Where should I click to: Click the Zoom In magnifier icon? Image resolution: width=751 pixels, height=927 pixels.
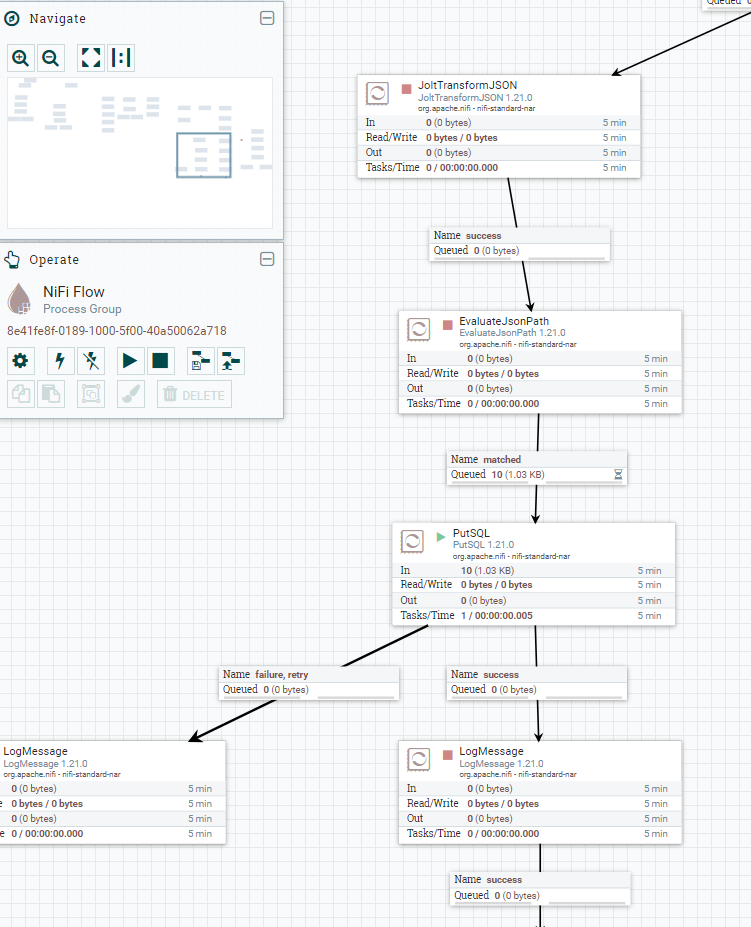(21, 58)
